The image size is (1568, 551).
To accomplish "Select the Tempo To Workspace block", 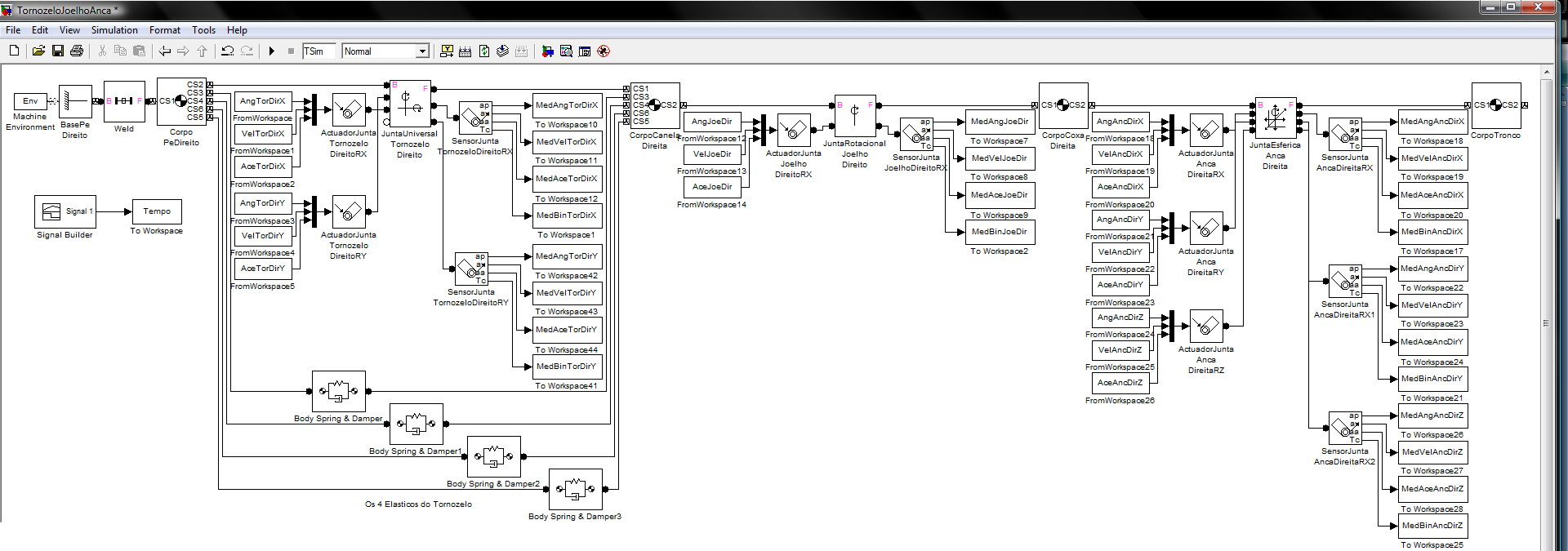I will (157, 211).
